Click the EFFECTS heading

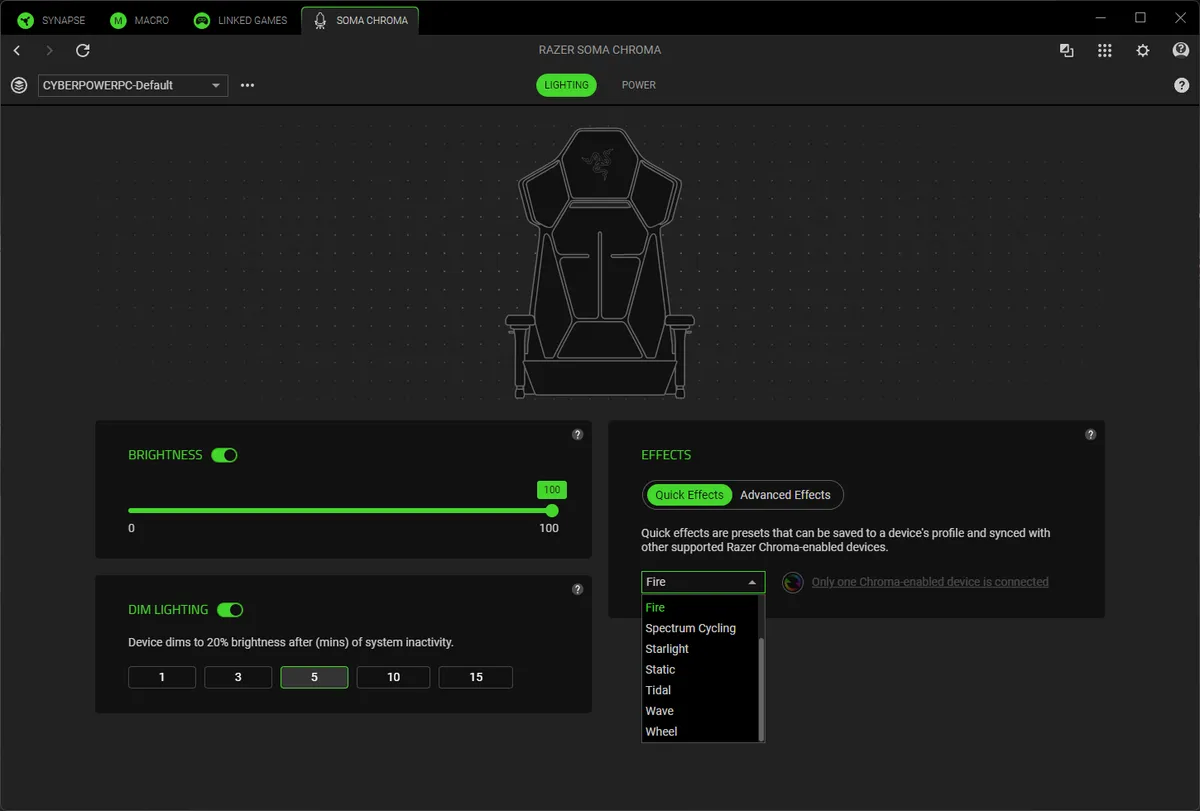(666, 455)
